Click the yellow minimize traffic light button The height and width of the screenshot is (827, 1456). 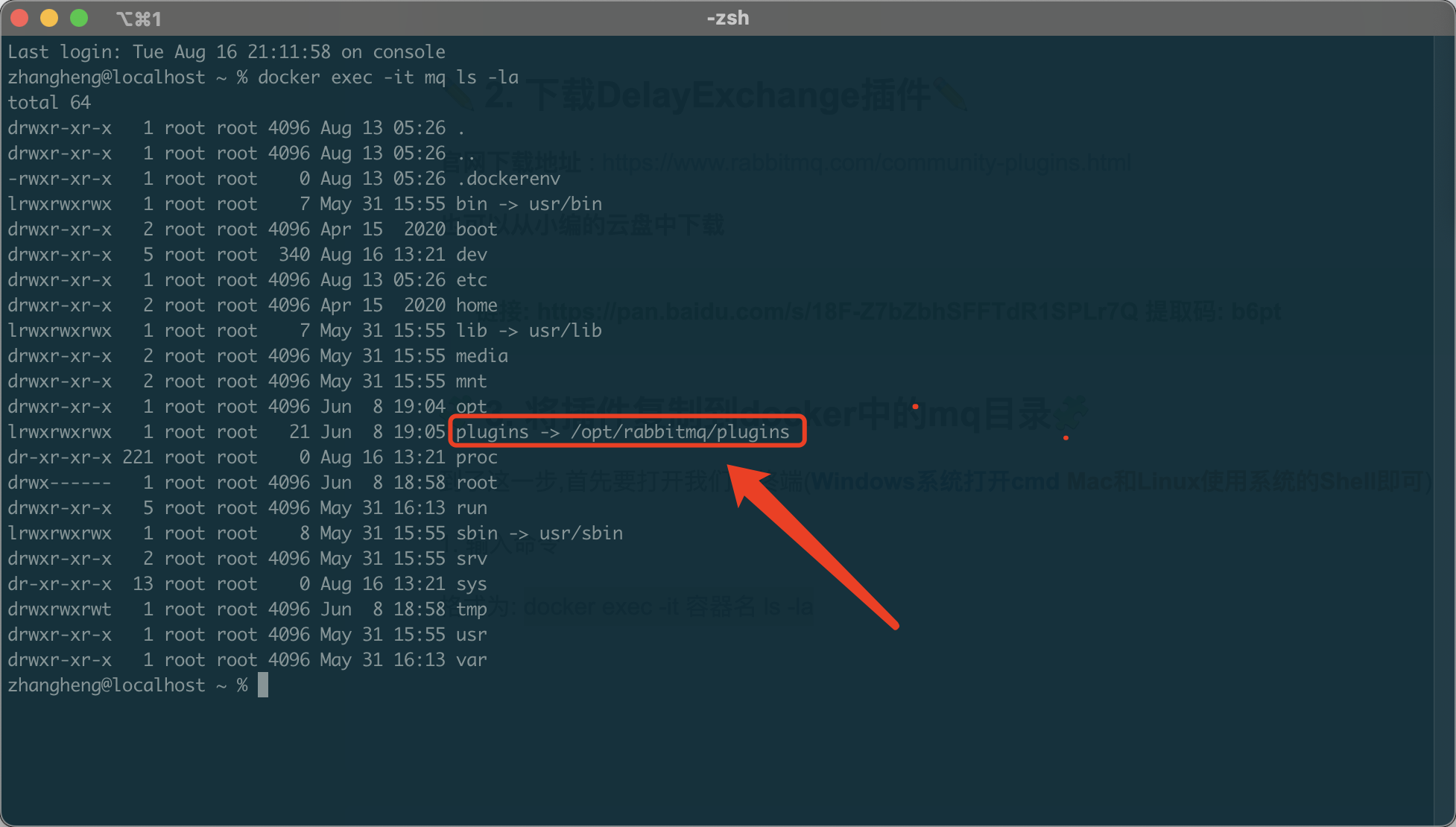pyautogui.click(x=49, y=16)
